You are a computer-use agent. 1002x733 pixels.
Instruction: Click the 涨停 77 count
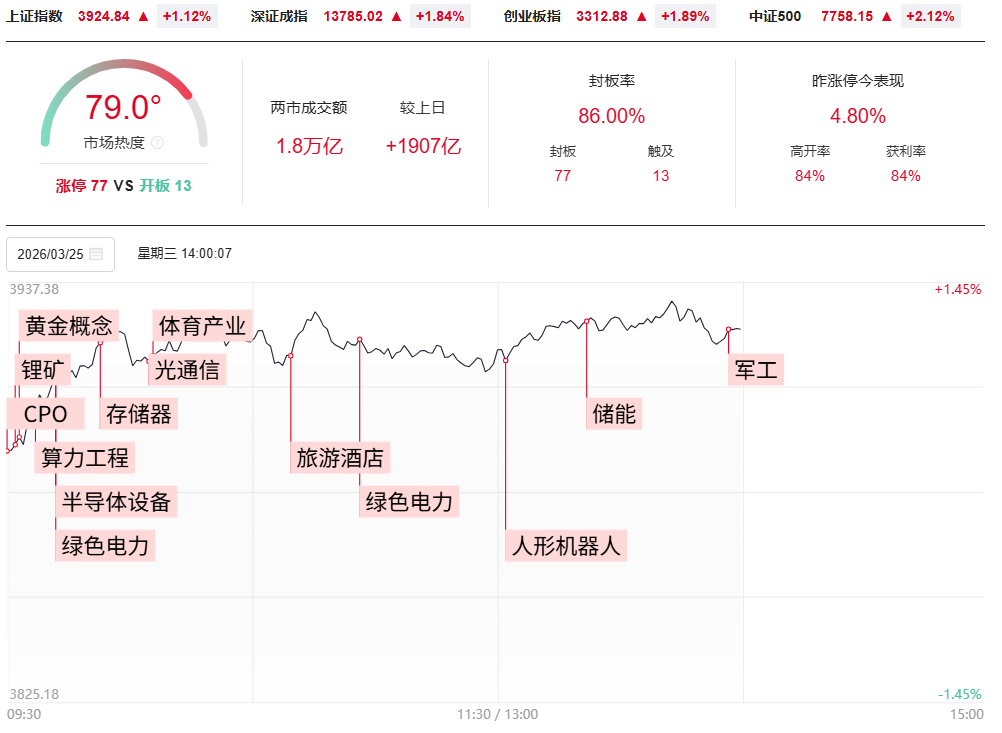tap(82, 185)
